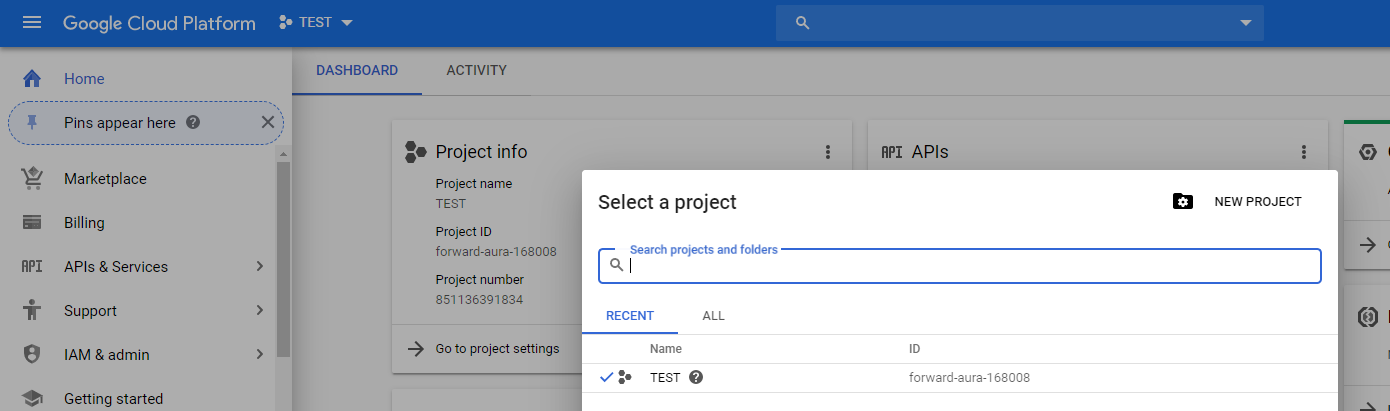Click the sidebar scroll-up arrow
Screen dimensions: 1390x411
[x=283, y=154]
